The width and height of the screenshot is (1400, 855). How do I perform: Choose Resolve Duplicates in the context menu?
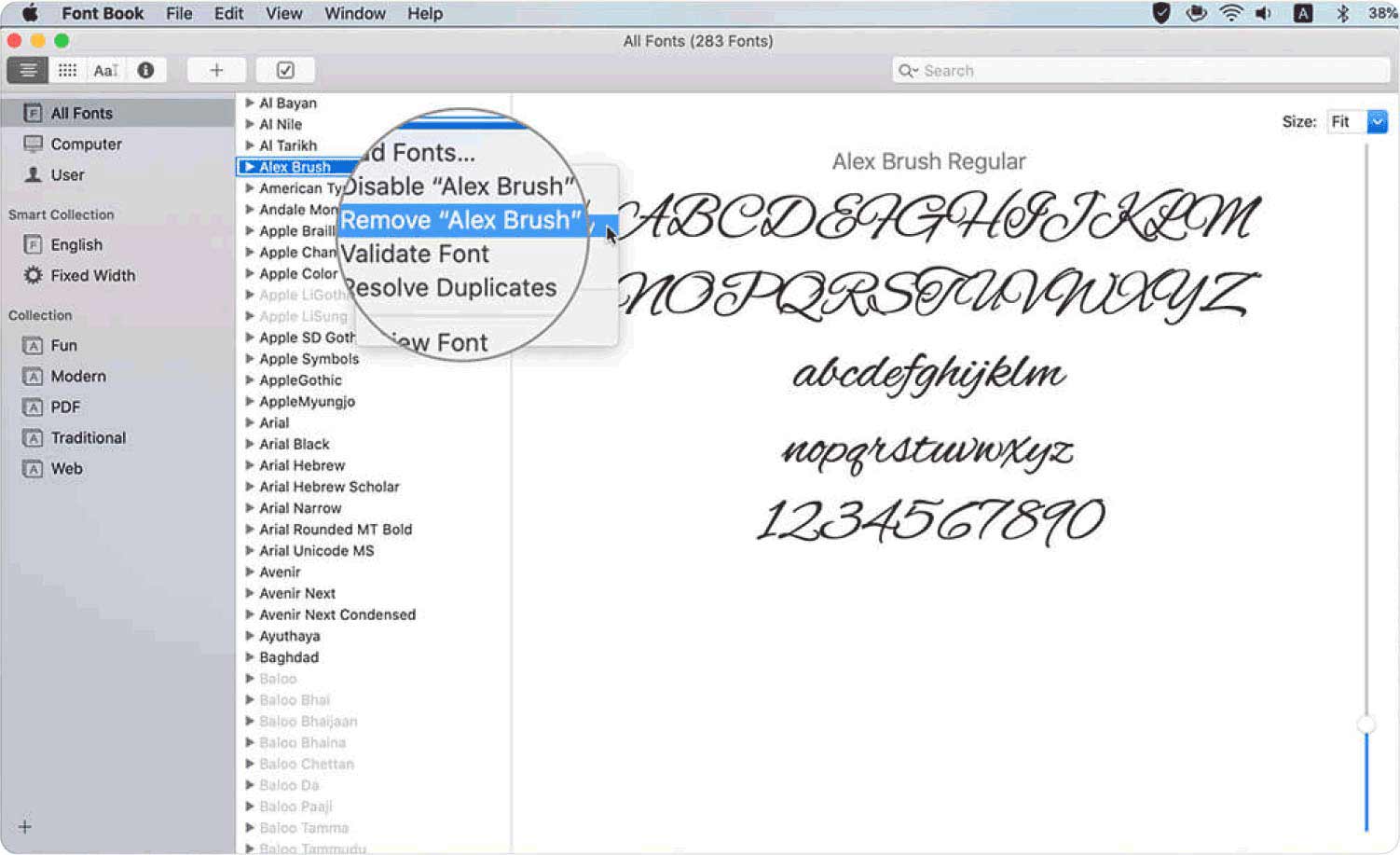pos(450,287)
